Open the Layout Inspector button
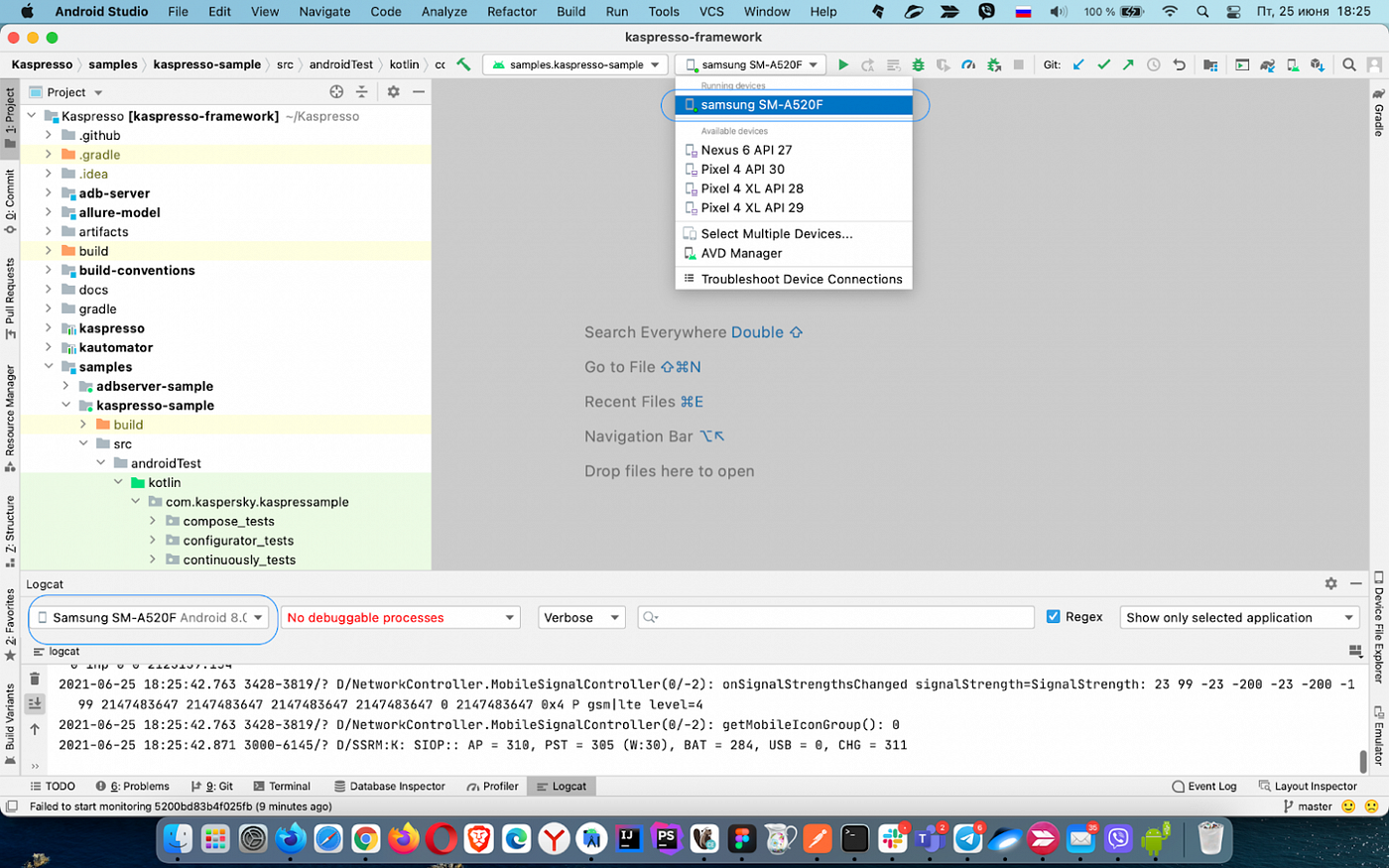 [x=1308, y=786]
